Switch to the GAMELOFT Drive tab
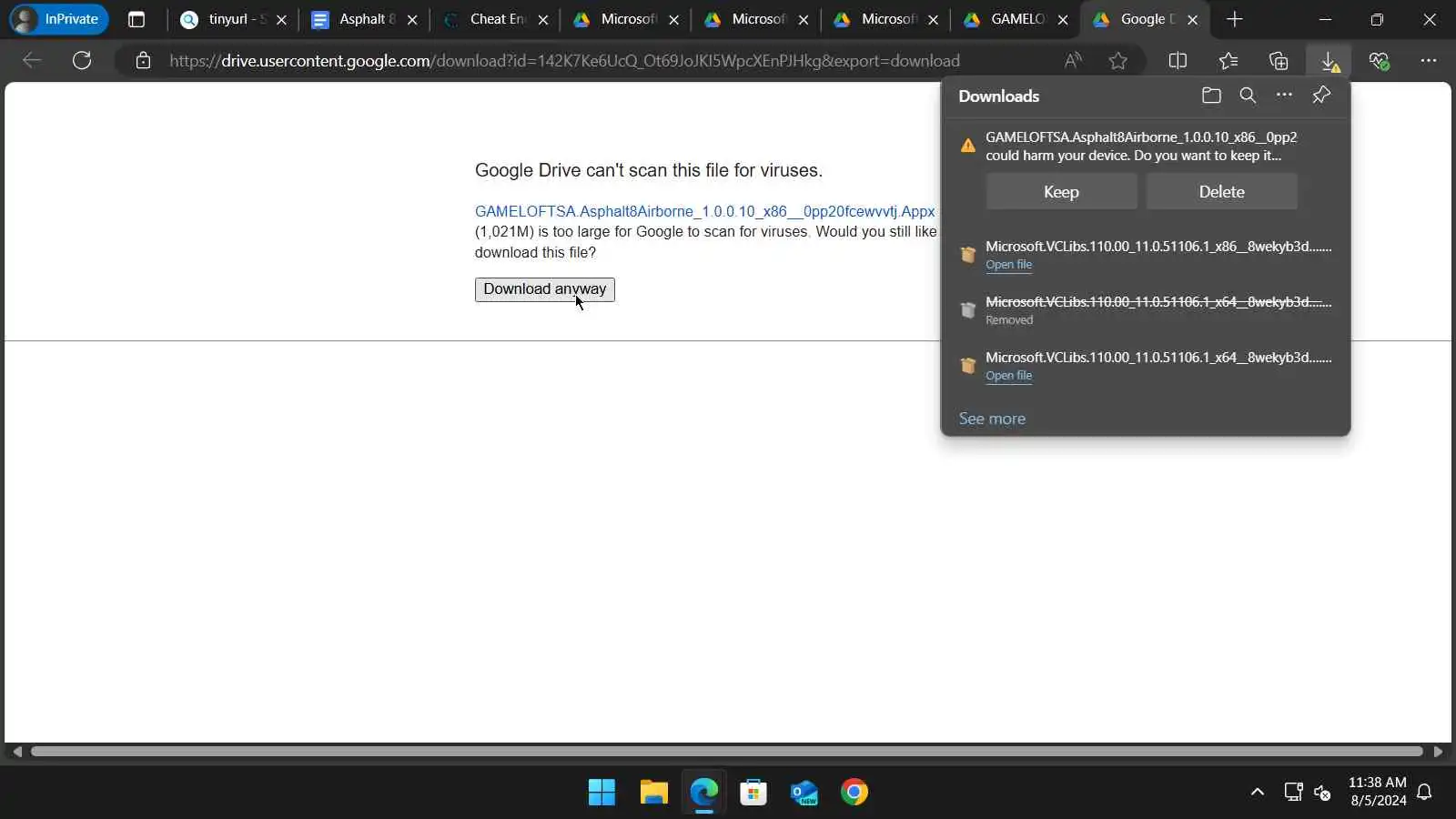Viewport: 1456px width, 819px height. coord(1015,19)
